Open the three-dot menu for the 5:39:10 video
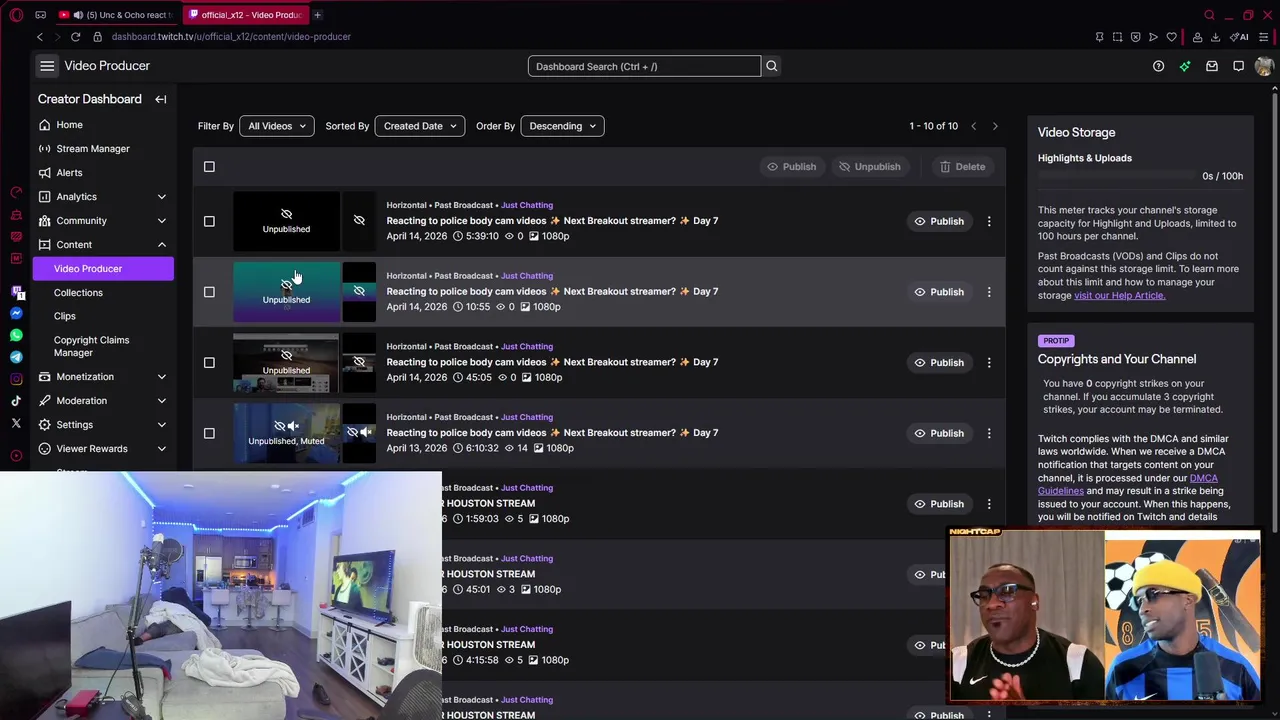The image size is (1280, 720). click(x=989, y=221)
